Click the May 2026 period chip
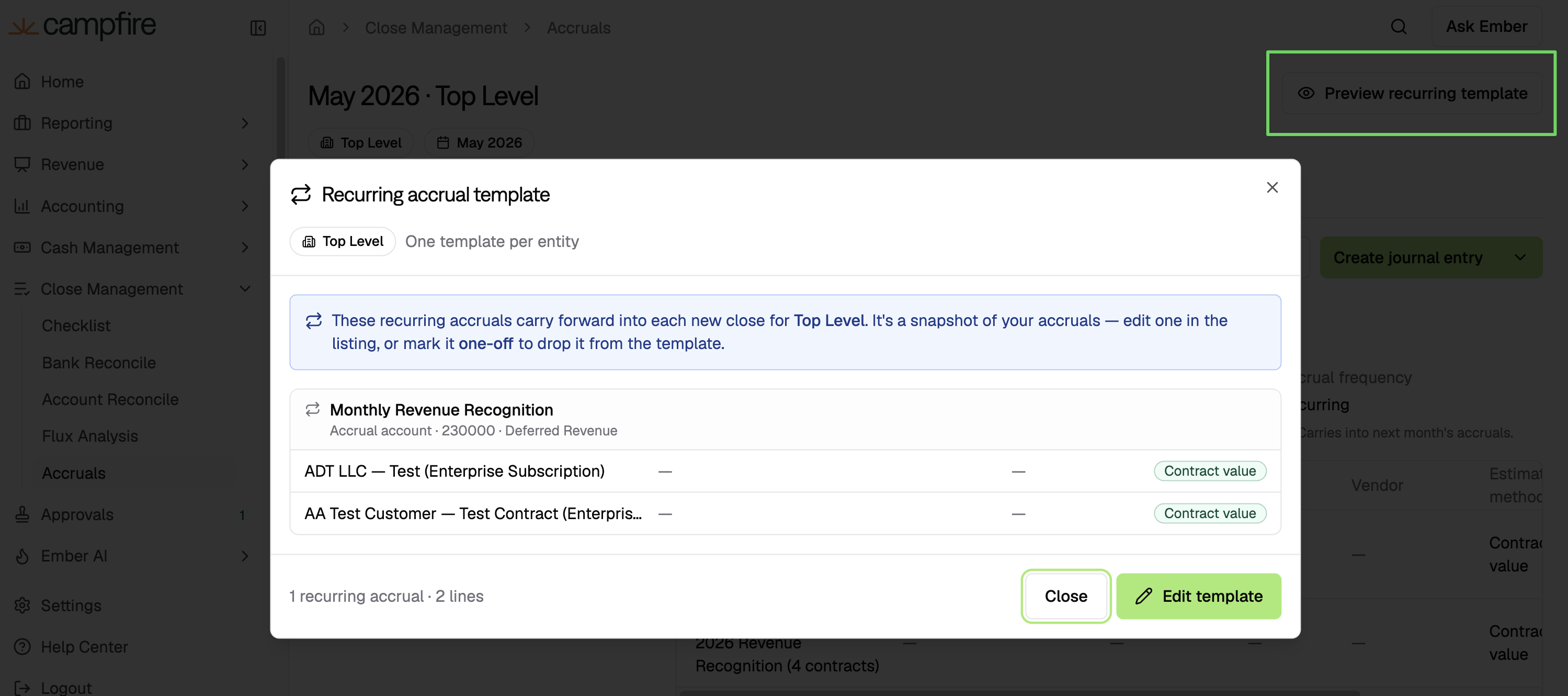1568x696 pixels. 479,142
